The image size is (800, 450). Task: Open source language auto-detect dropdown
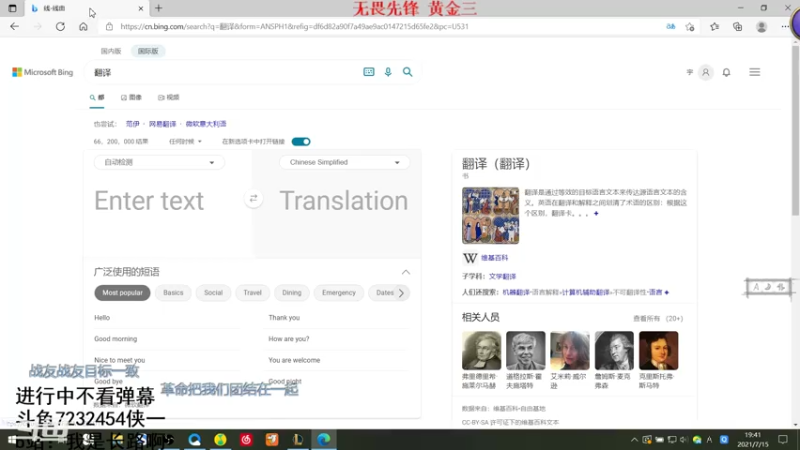159,162
